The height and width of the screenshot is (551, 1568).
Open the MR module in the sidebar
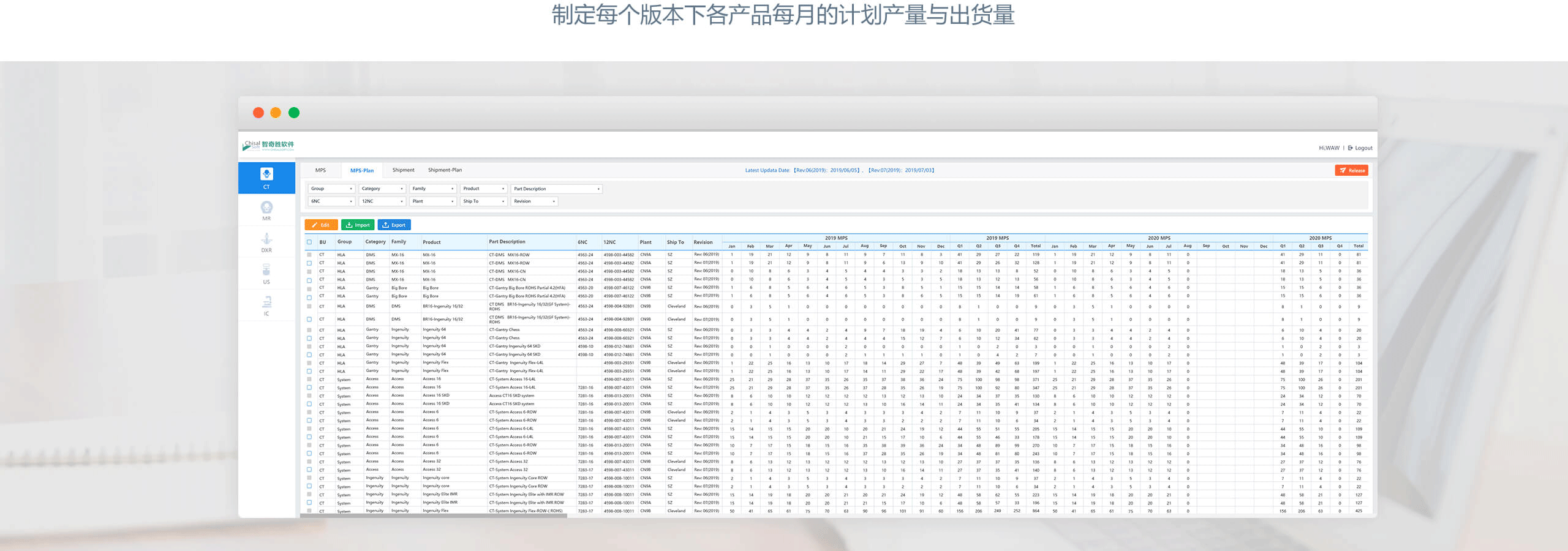coord(266,210)
